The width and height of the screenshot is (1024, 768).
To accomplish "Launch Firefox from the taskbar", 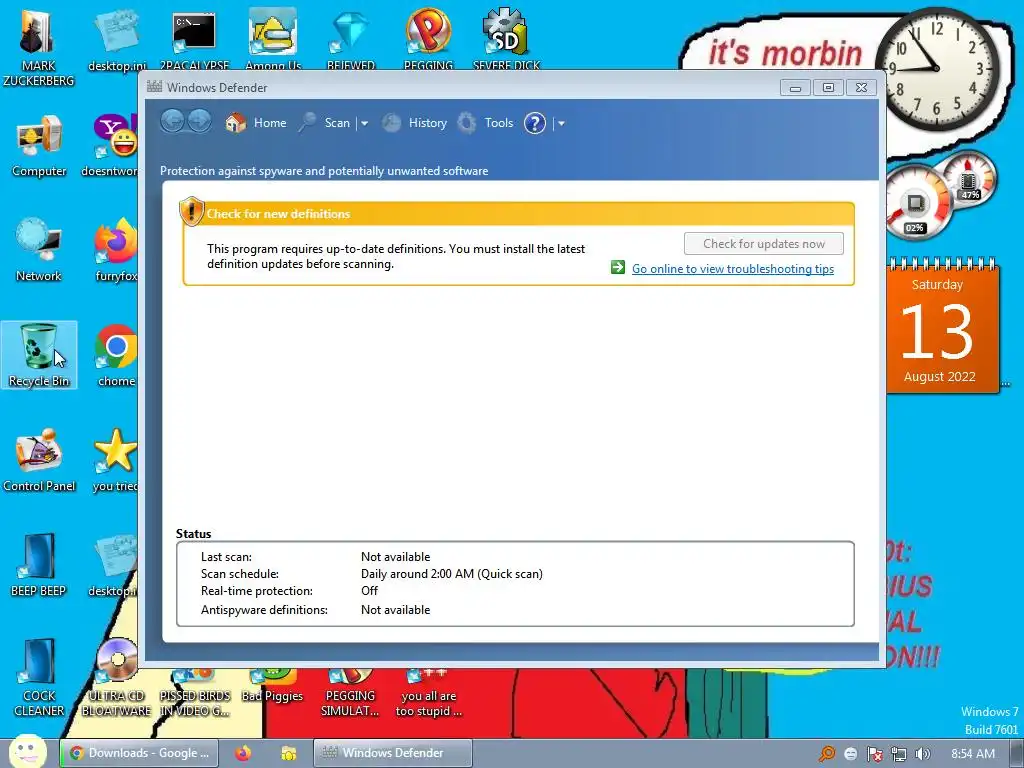I will 243,753.
